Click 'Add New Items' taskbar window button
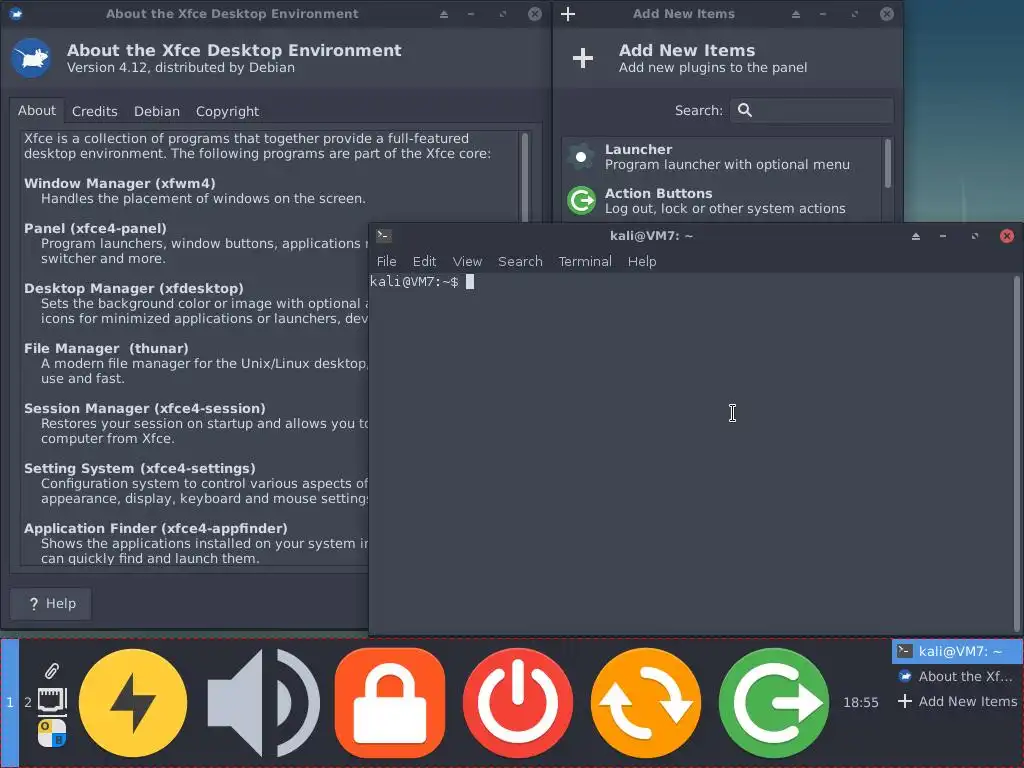Image resolution: width=1024 pixels, height=768 pixels. pos(957,701)
